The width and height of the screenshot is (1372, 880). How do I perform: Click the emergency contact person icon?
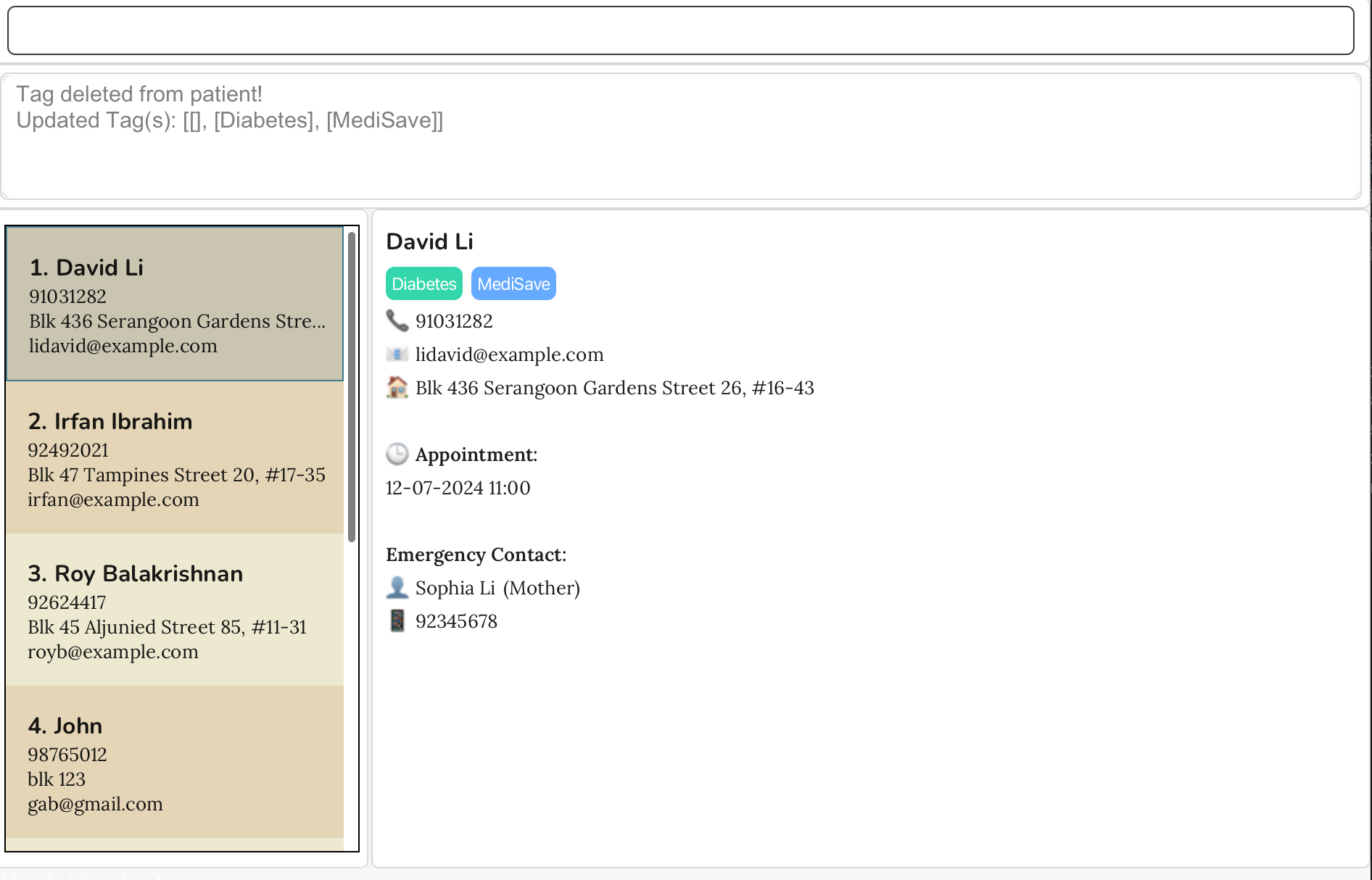(397, 588)
